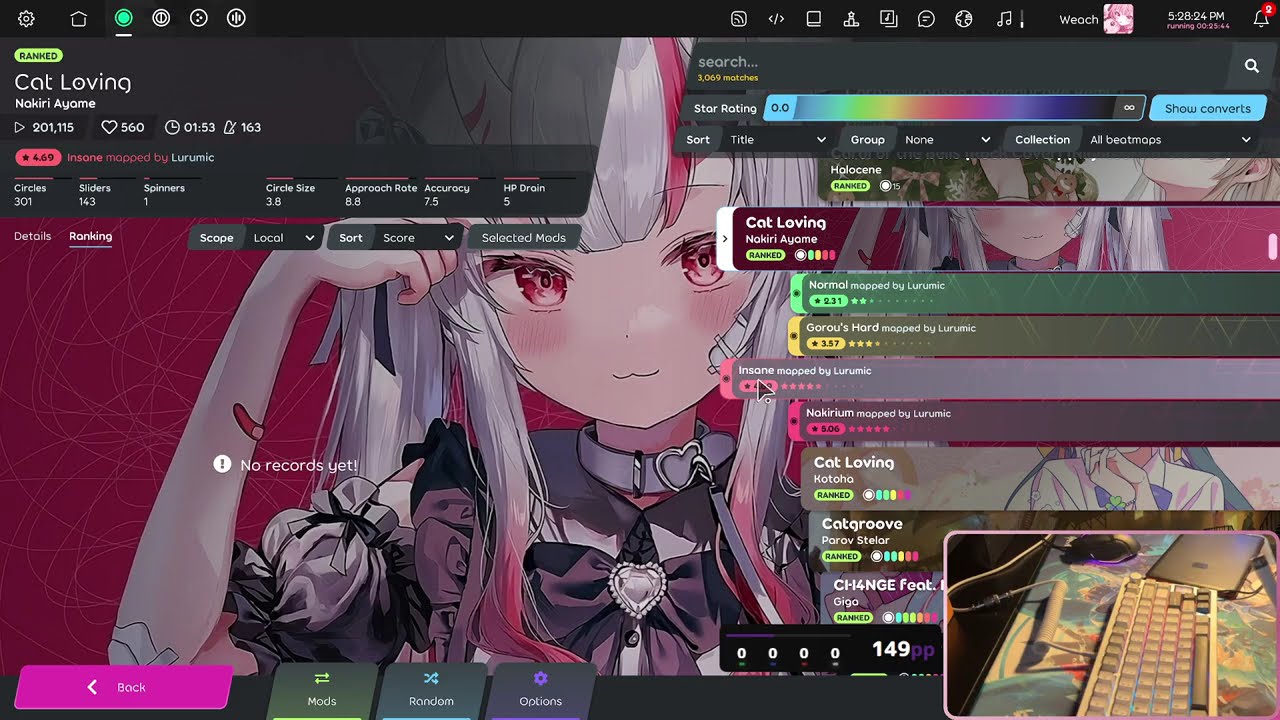Open the beatmap Options button
Screen dimensions: 1280x720
[540, 690]
